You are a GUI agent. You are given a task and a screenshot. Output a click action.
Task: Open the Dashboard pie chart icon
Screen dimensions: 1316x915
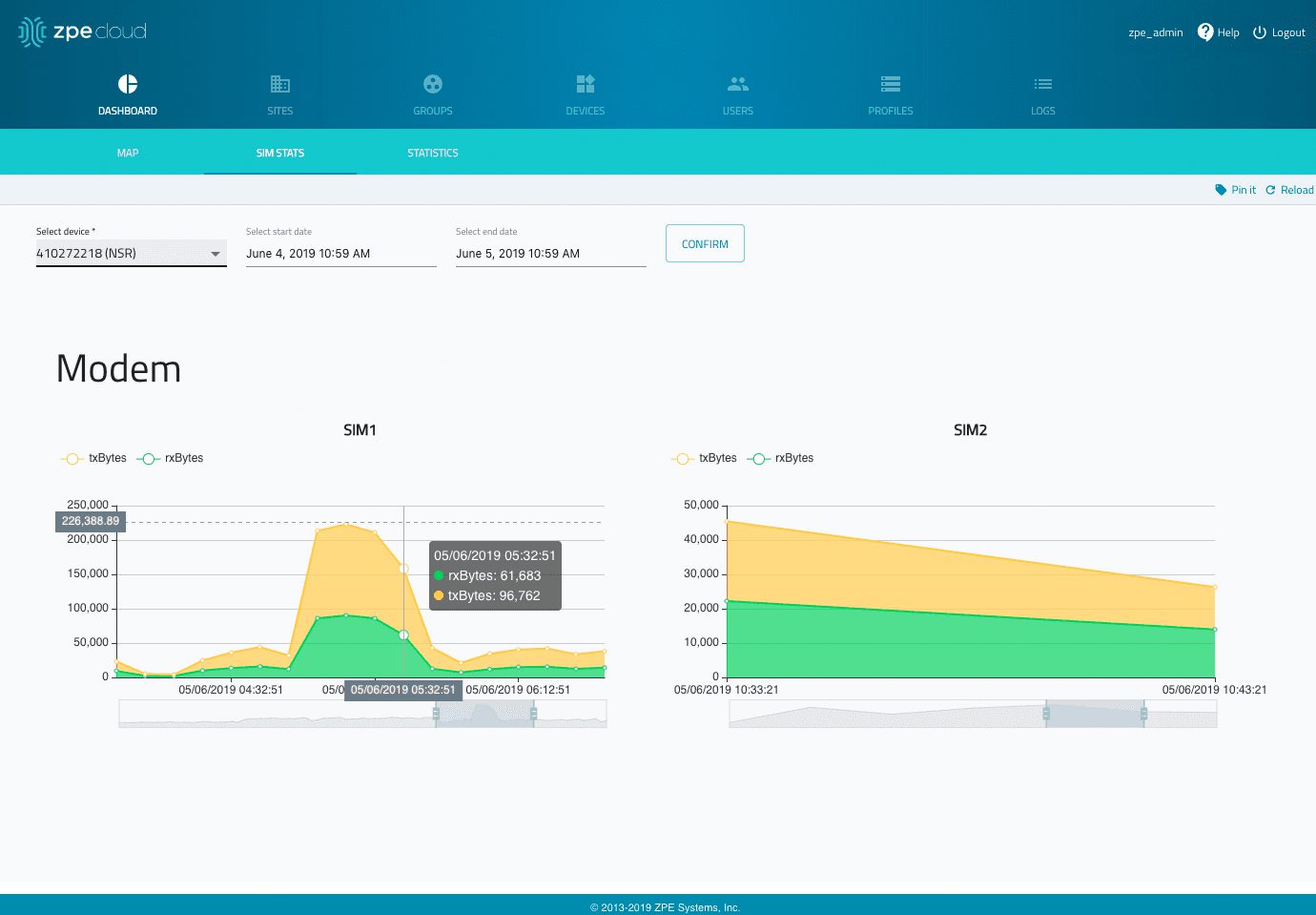128,85
